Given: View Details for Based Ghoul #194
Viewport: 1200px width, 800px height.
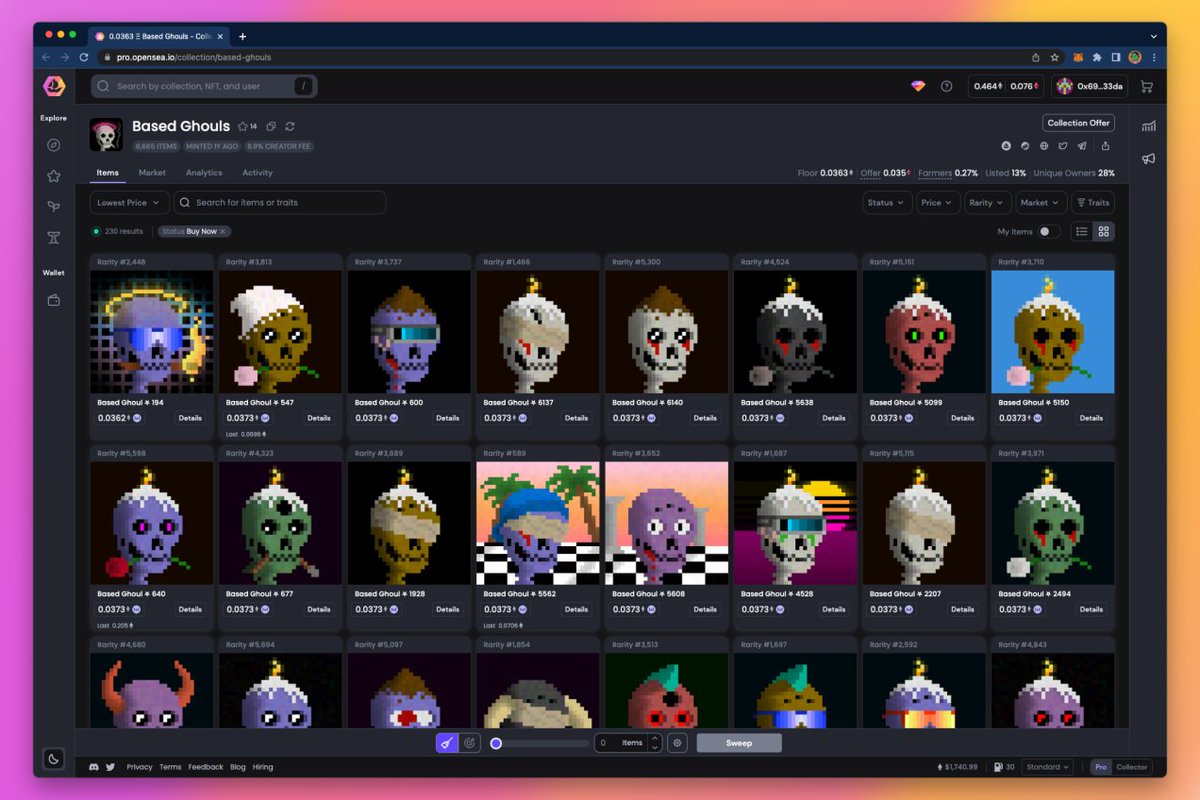Looking at the screenshot, I should [x=190, y=419].
